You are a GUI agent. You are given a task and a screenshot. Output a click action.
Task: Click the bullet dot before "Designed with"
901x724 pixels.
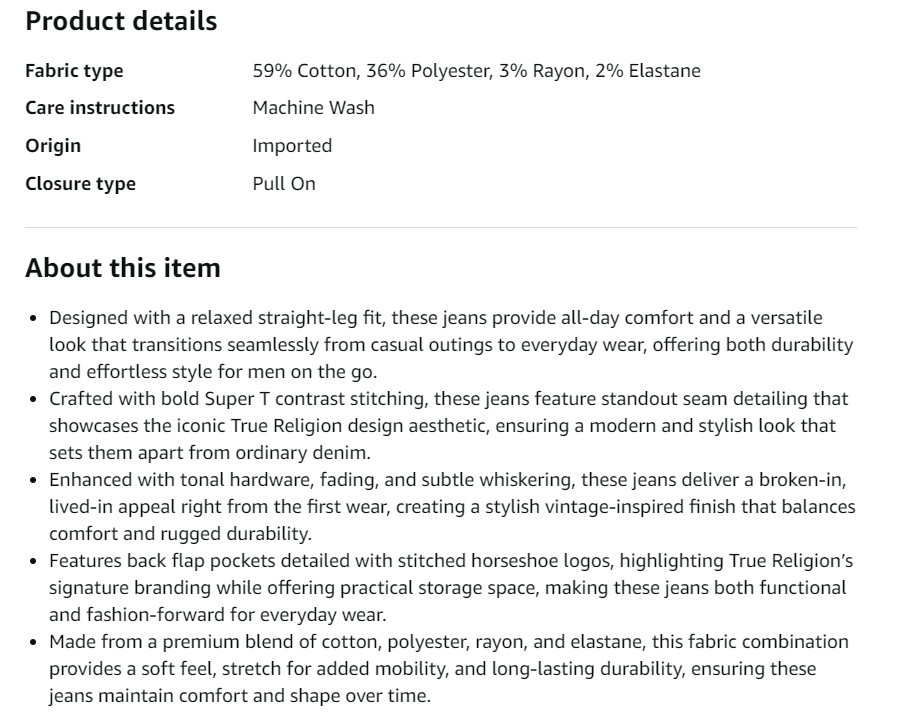pyautogui.click(x=34, y=319)
